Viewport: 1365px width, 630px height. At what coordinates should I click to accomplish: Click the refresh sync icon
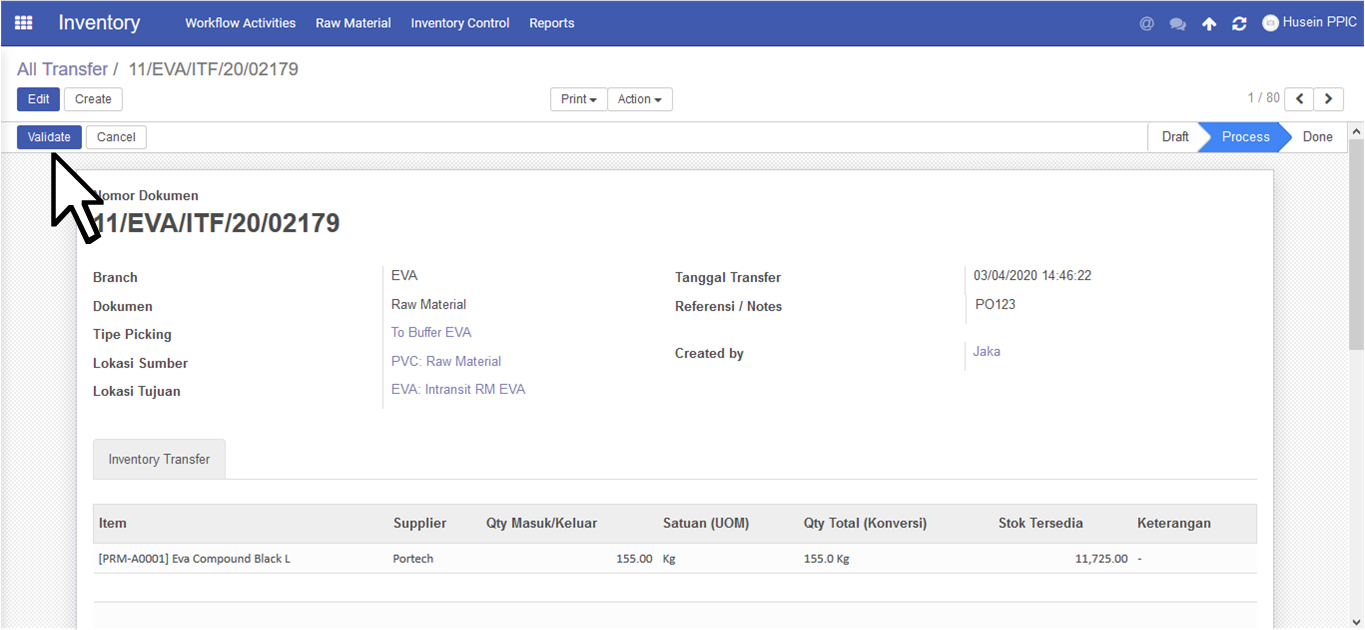(1239, 23)
